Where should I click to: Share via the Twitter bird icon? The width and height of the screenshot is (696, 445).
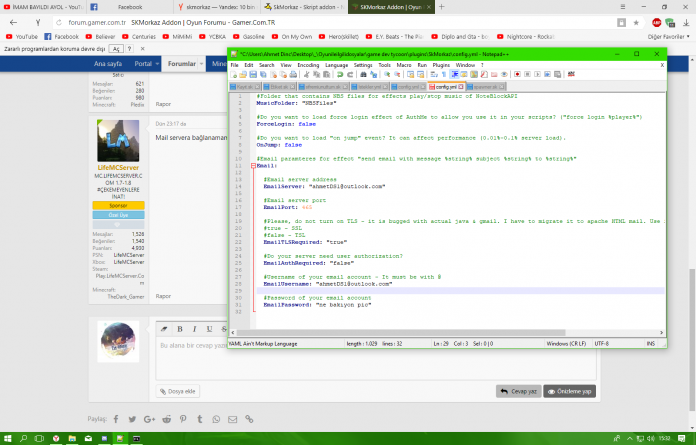[132, 419]
